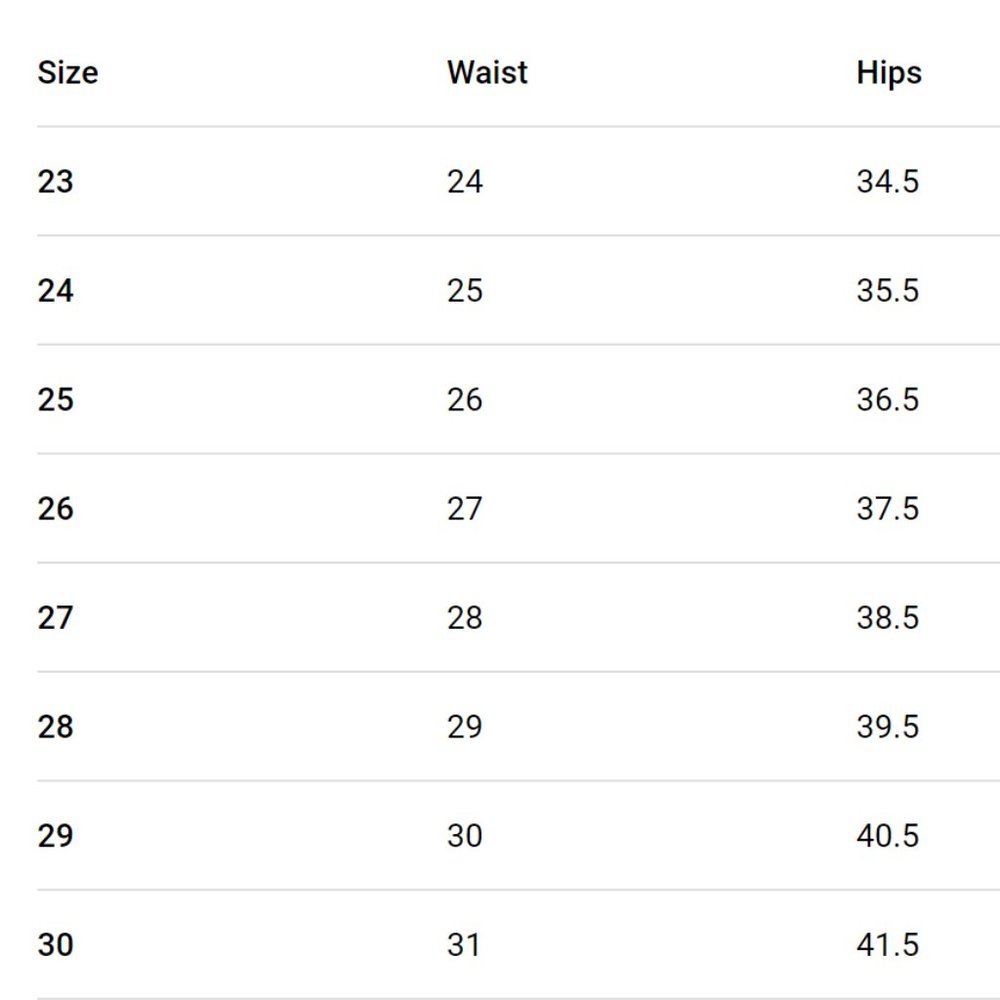The height and width of the screenshot is (1000, 1000).
Task: Click the Hips column header
Action: point(889,73)
